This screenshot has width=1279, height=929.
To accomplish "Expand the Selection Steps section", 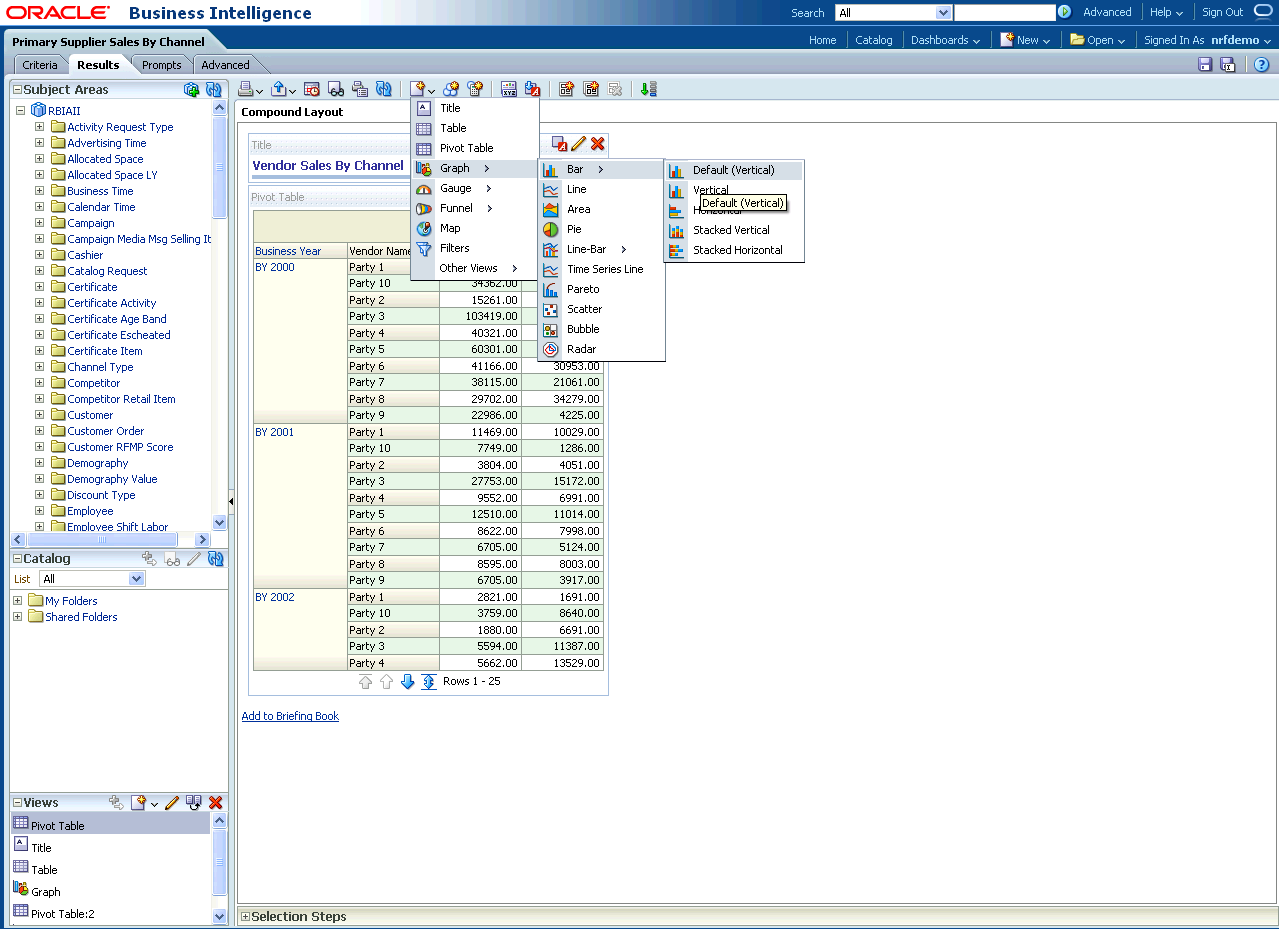I will click(x=245, y=917).
